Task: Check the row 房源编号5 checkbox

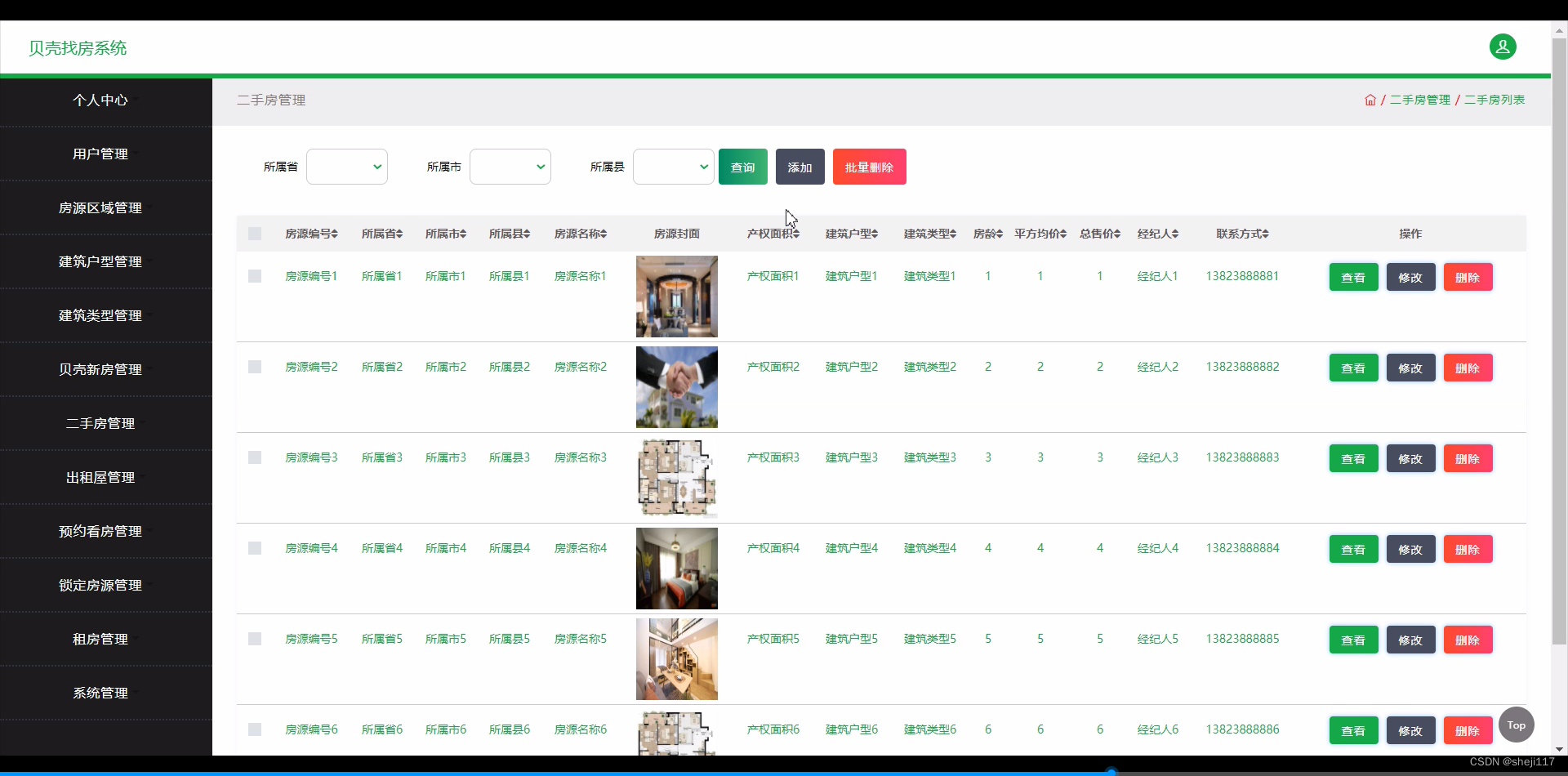Action: [255, 639]
